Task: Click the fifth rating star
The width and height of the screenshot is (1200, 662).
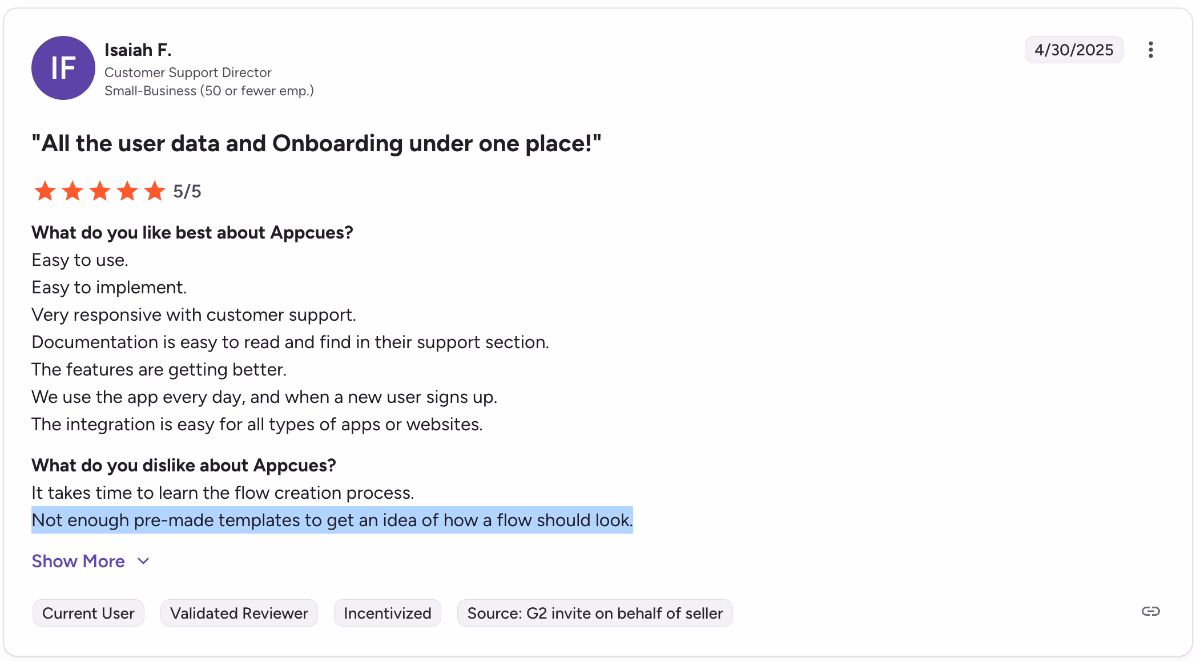Action: 154,190
